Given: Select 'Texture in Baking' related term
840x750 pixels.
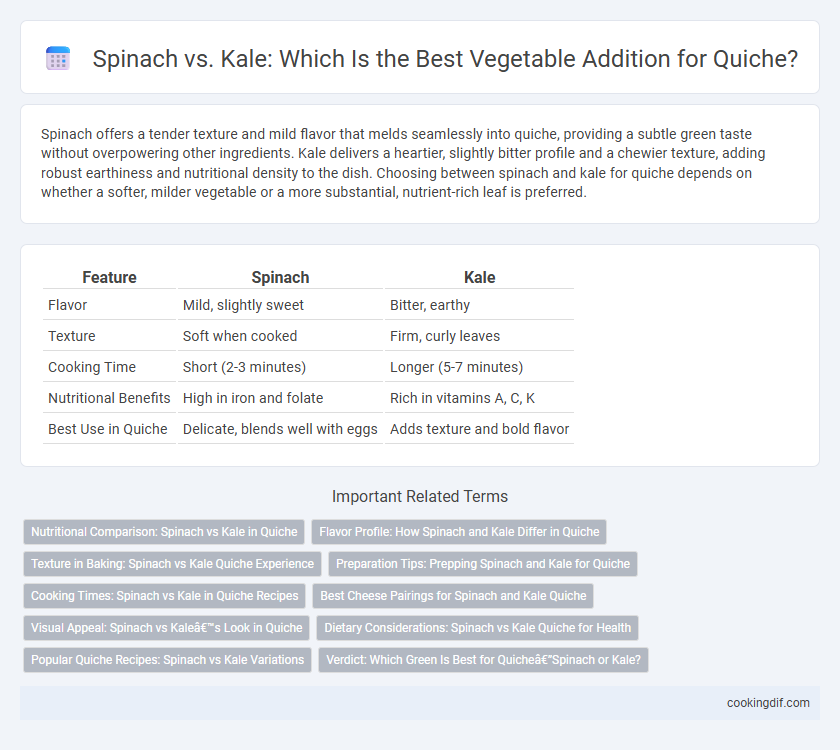Looking at the screenshot, I should point(172,564).
